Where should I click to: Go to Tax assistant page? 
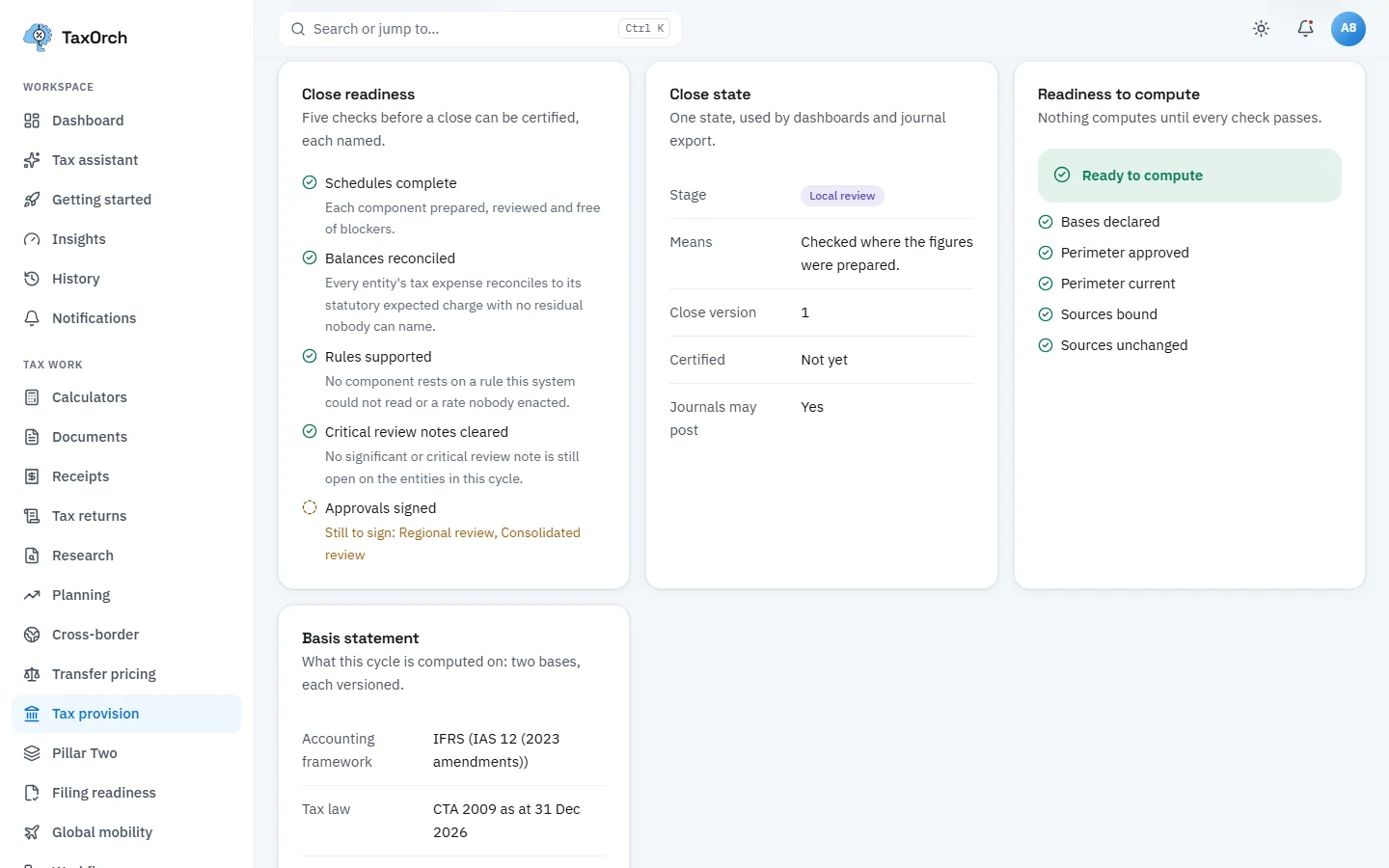tap(126, 160)
